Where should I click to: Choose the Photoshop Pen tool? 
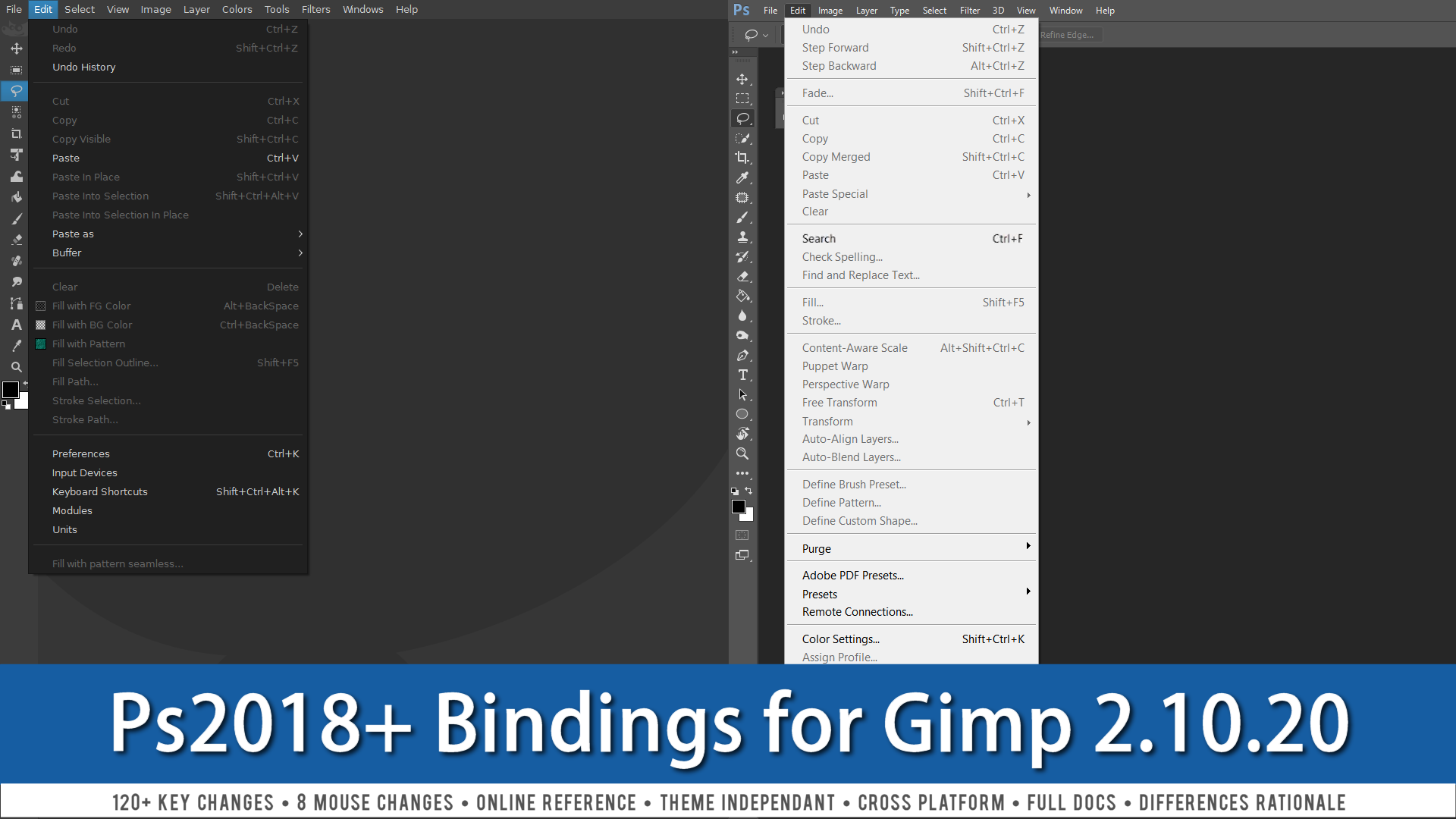coord(742,355)
